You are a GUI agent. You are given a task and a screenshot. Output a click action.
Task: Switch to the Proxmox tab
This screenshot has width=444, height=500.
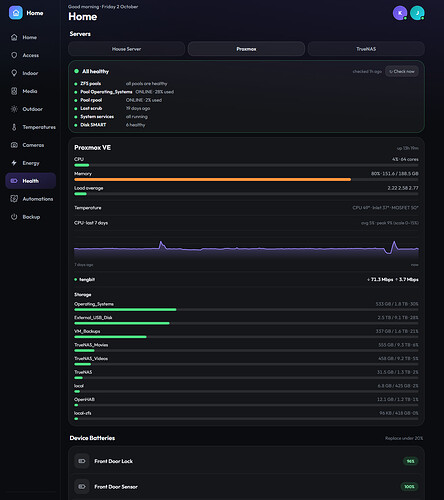[246, 49]
